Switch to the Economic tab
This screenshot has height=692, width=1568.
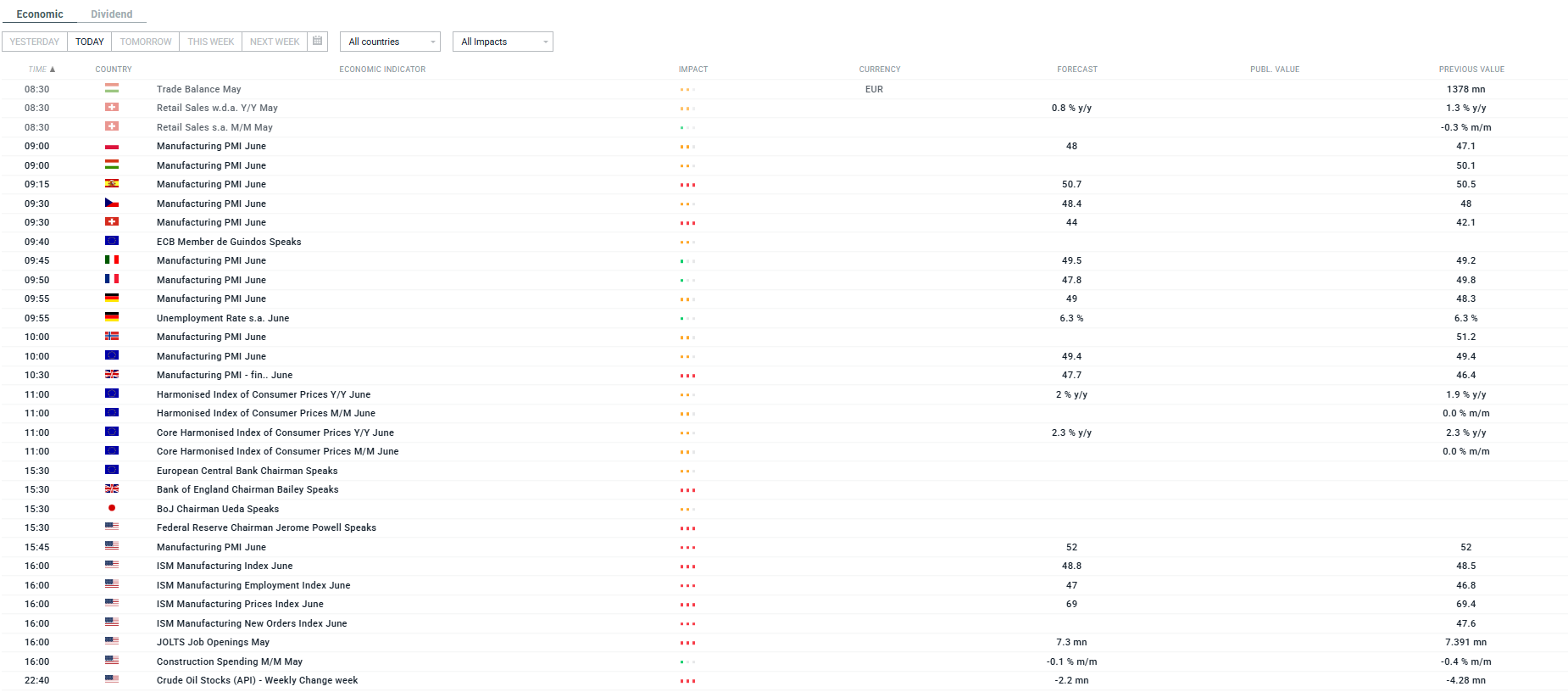coord(40,14)
